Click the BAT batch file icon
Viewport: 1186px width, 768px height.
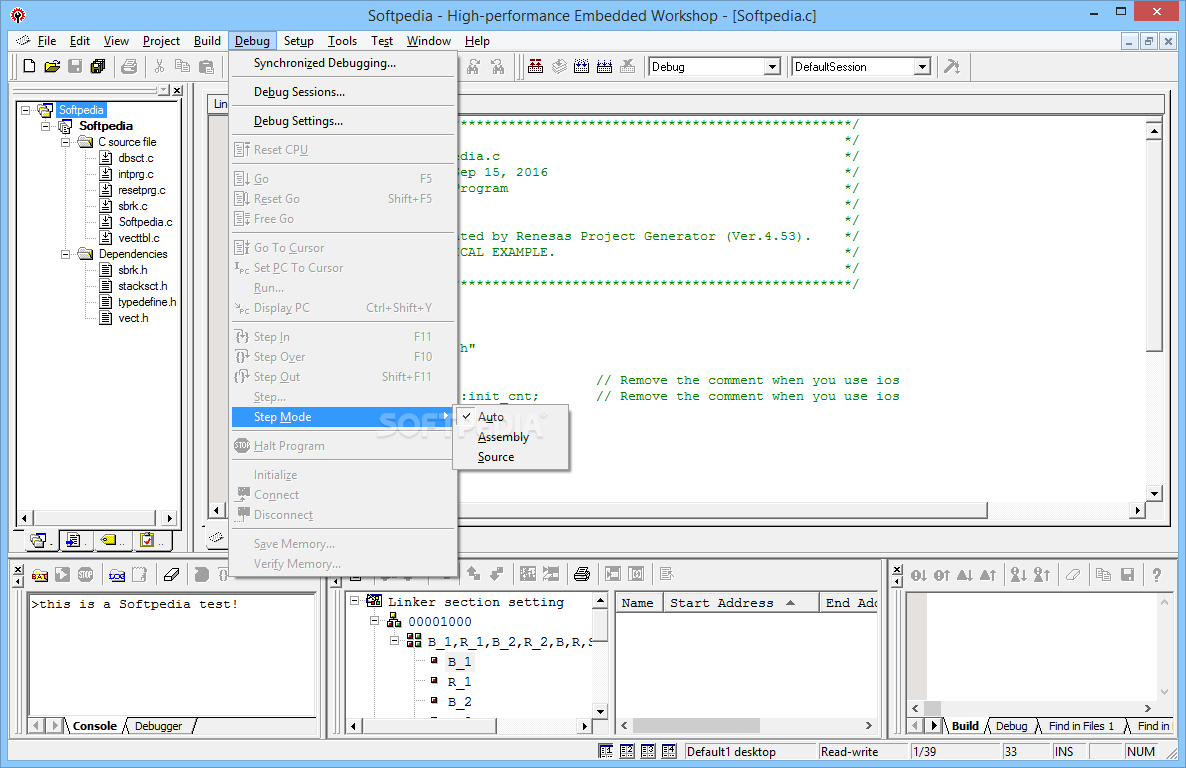point(40,575)
